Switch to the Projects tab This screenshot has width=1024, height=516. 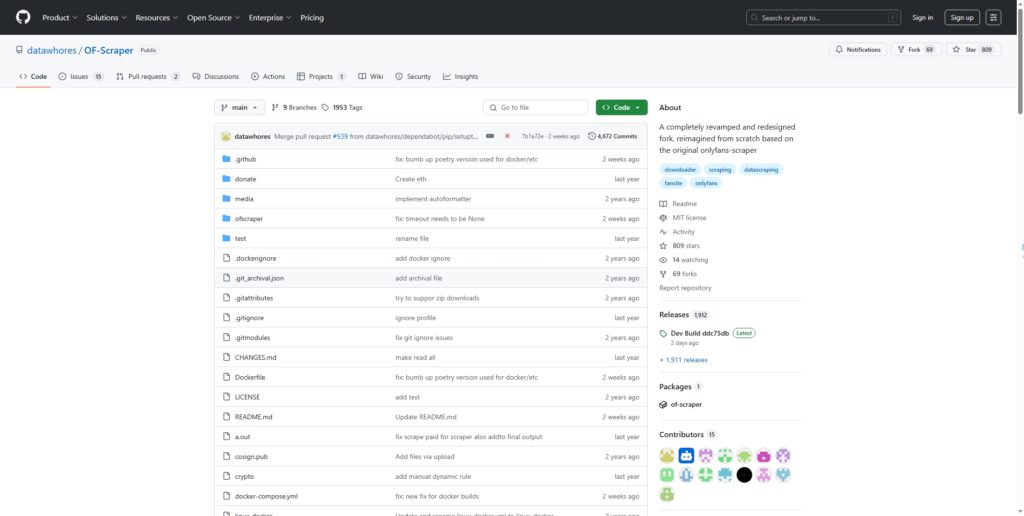pos(321,76)
